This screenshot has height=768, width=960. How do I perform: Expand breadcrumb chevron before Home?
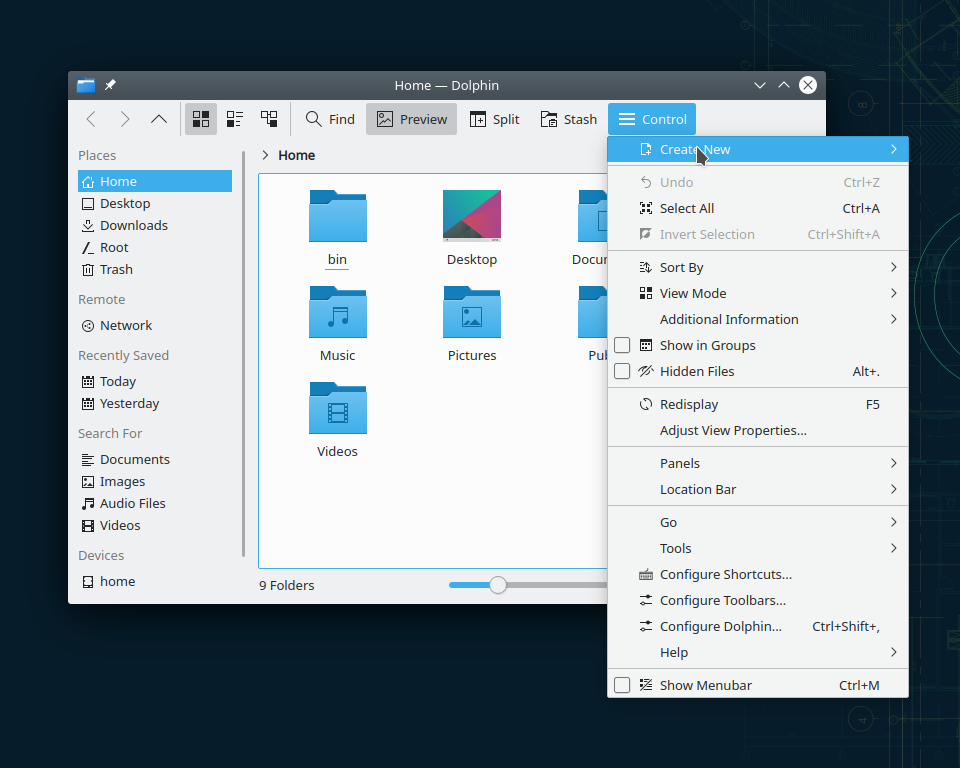click(x=265, y=155)
